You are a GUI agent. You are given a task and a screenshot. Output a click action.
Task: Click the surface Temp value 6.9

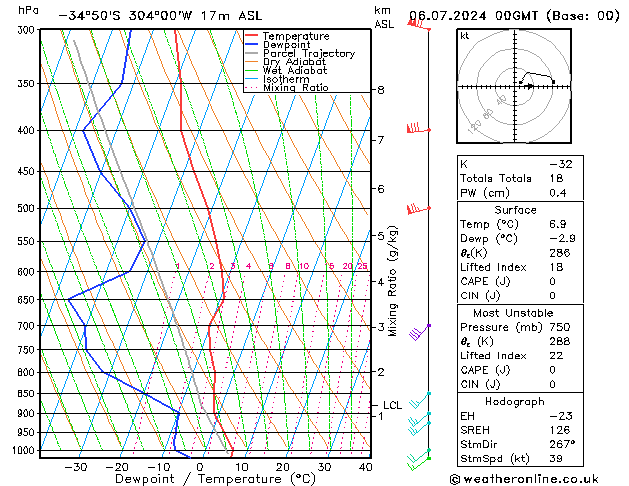(x=558, y=224)
